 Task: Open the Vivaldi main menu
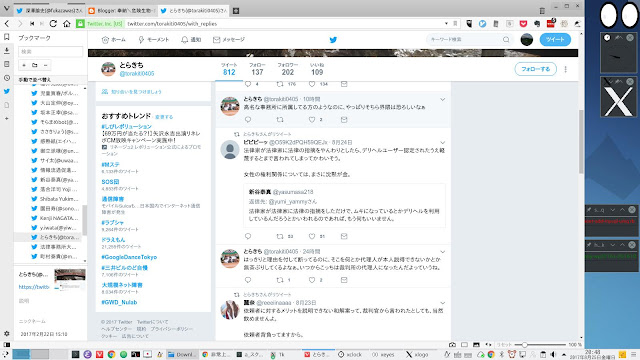point(6,9)
